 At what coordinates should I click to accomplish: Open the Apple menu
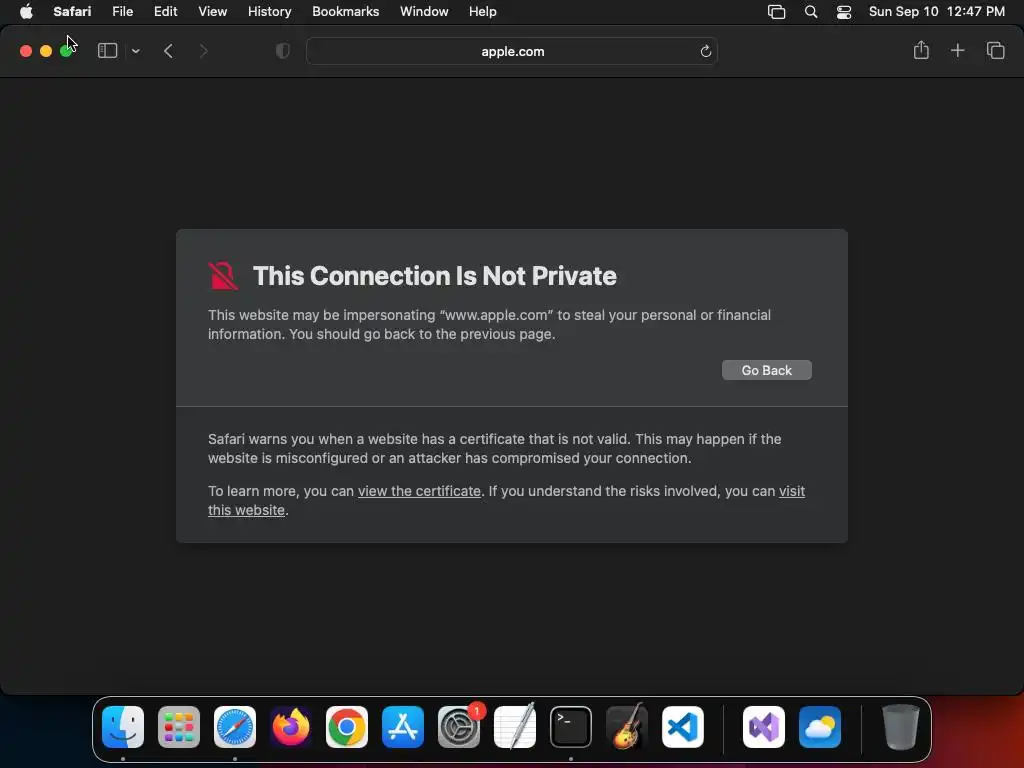coord(26,12)
